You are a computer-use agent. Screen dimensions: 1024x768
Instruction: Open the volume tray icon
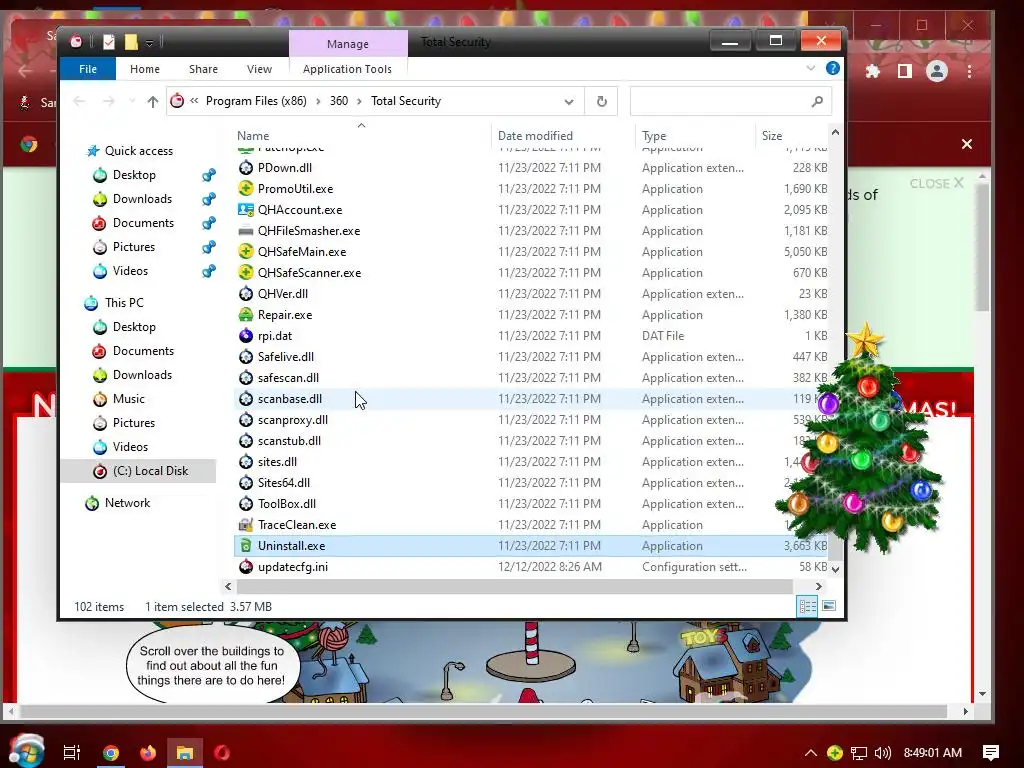pyautogui.click(x=882, y=752)
